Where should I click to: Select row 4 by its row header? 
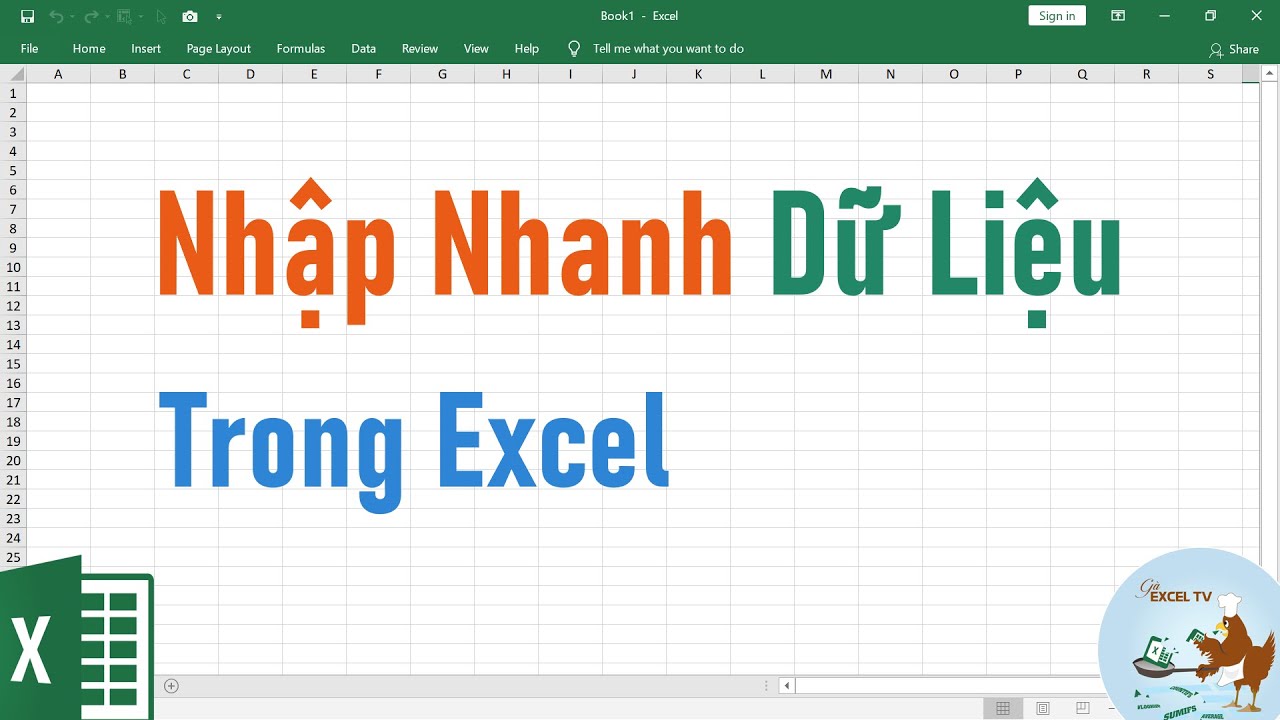click(13, 151)
